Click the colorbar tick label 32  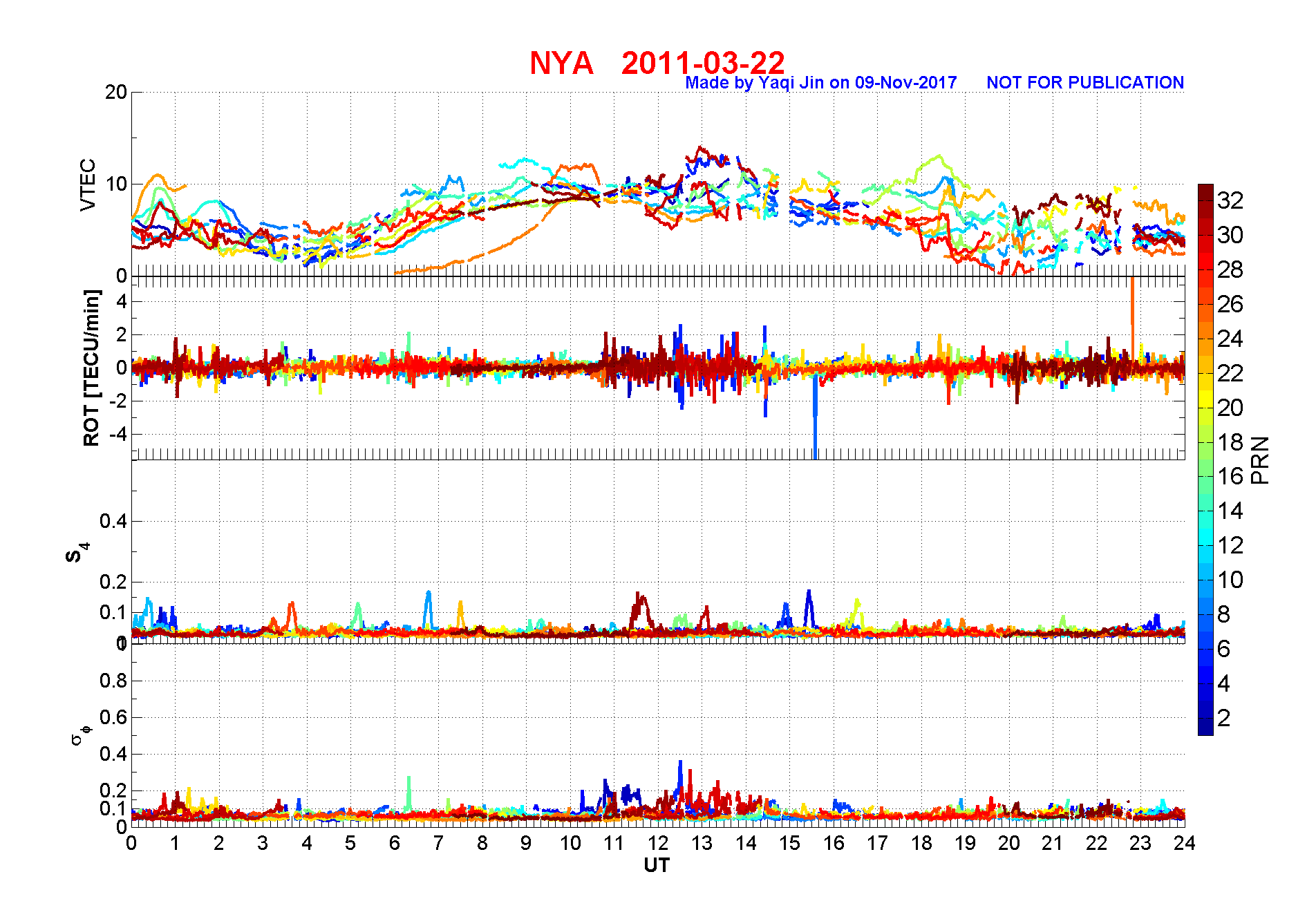point(1230,200)
